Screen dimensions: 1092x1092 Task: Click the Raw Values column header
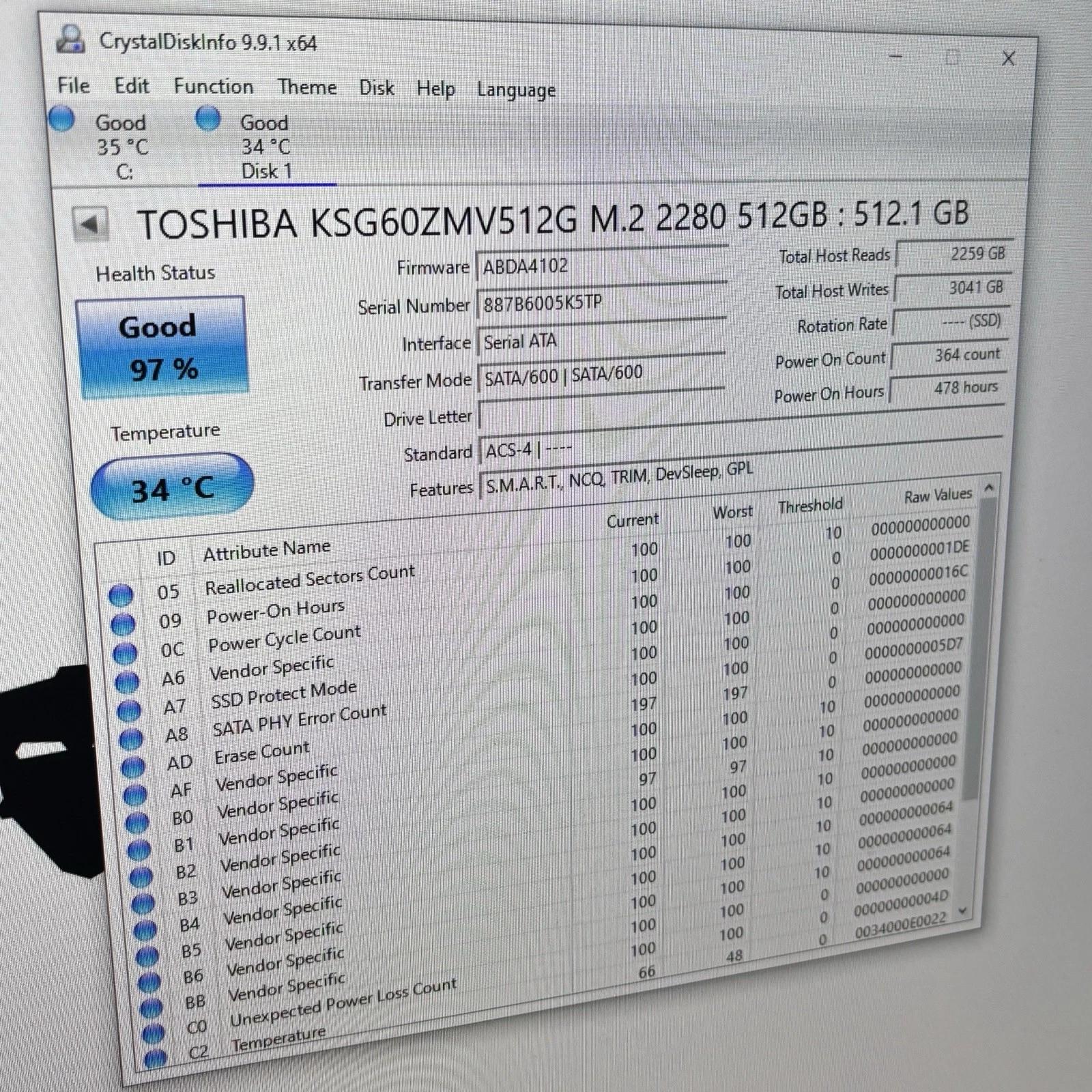coord(938,495)
